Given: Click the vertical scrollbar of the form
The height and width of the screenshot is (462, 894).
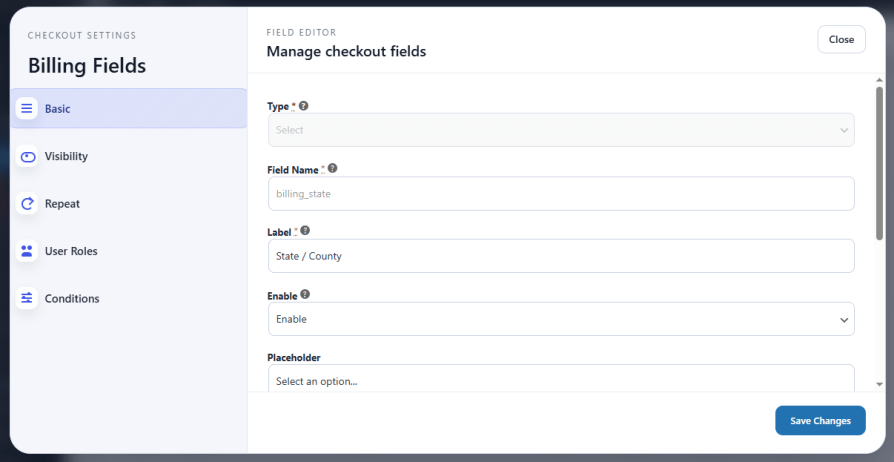Looking at the screenshot, I should click(x=879, y=160).
